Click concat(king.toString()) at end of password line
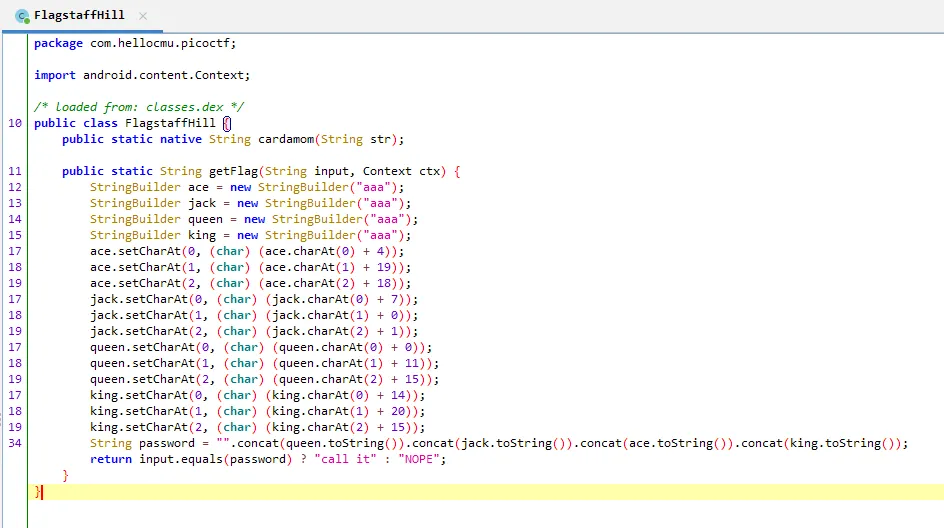 [821, 443]
